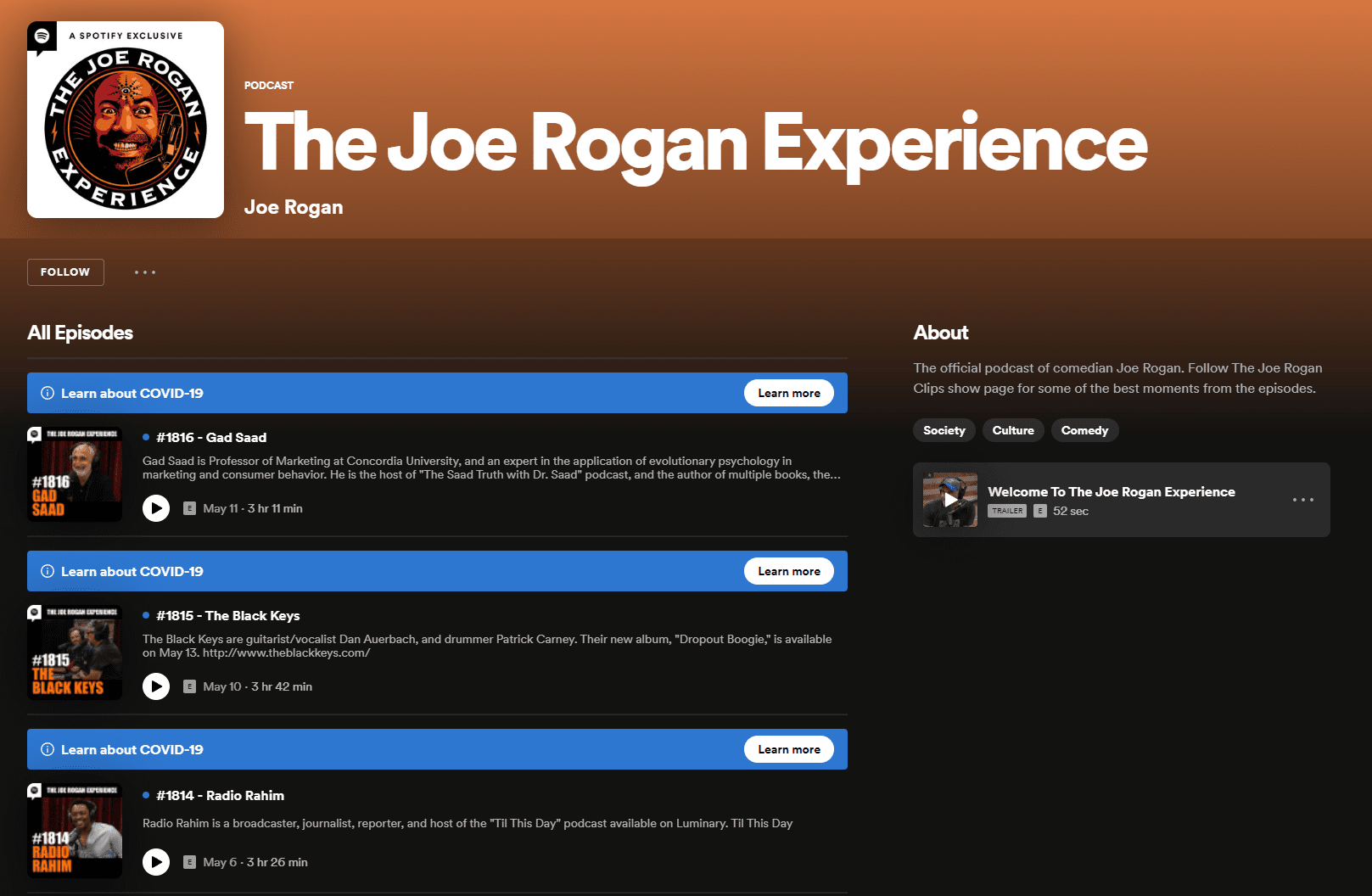
Task: Click unplayed blue dot beside #1814 title
Action: [x=146, y=795]
